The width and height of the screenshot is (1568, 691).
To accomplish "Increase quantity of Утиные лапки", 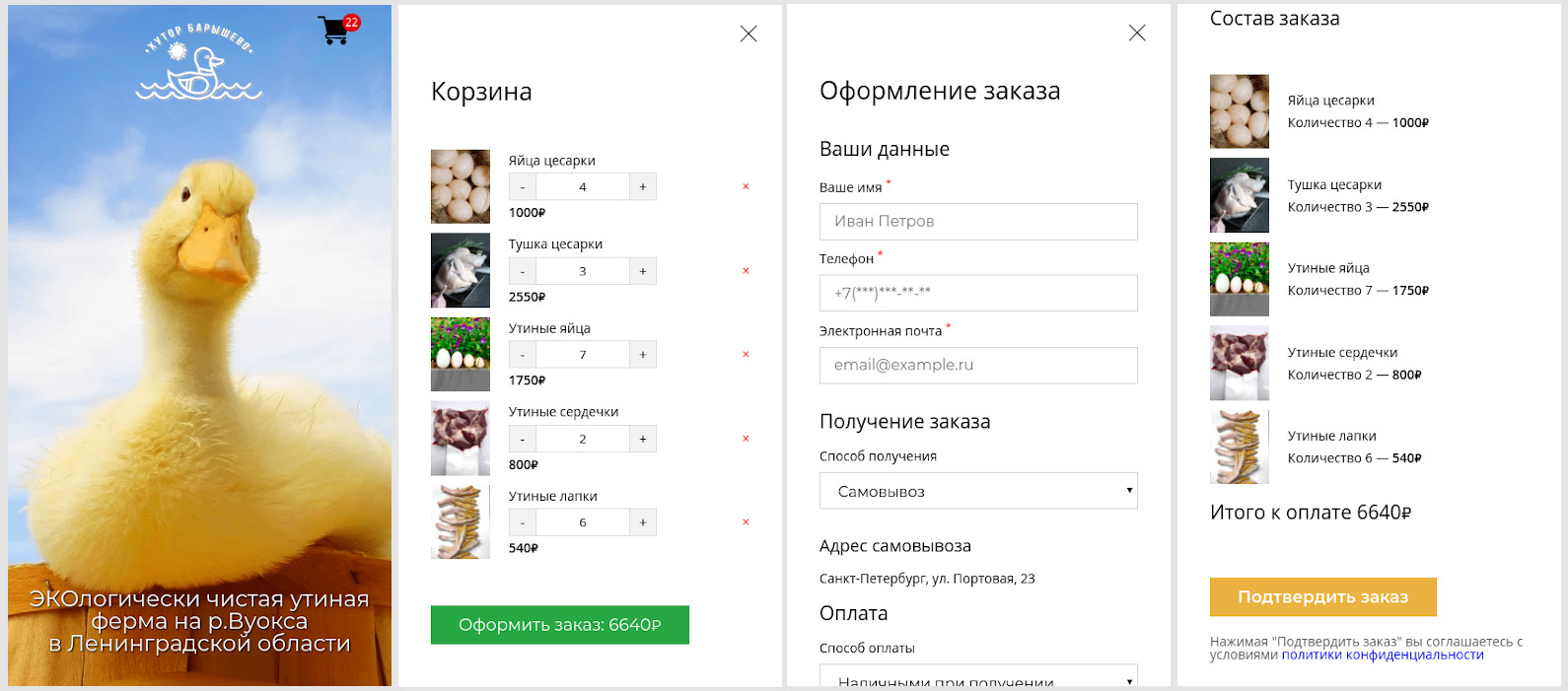I will (643, 522).
